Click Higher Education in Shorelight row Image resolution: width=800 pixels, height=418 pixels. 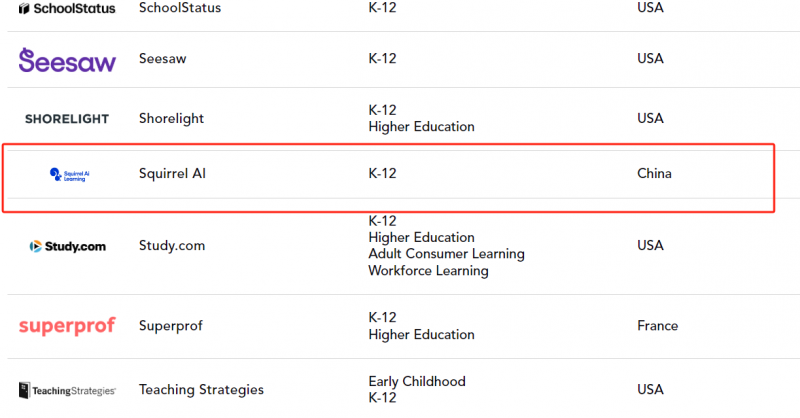coord(421,127)
